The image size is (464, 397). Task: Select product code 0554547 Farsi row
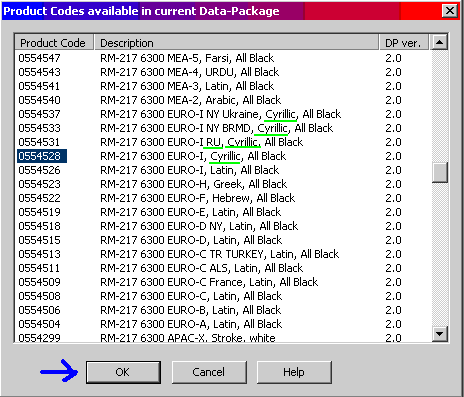point(223,58)
